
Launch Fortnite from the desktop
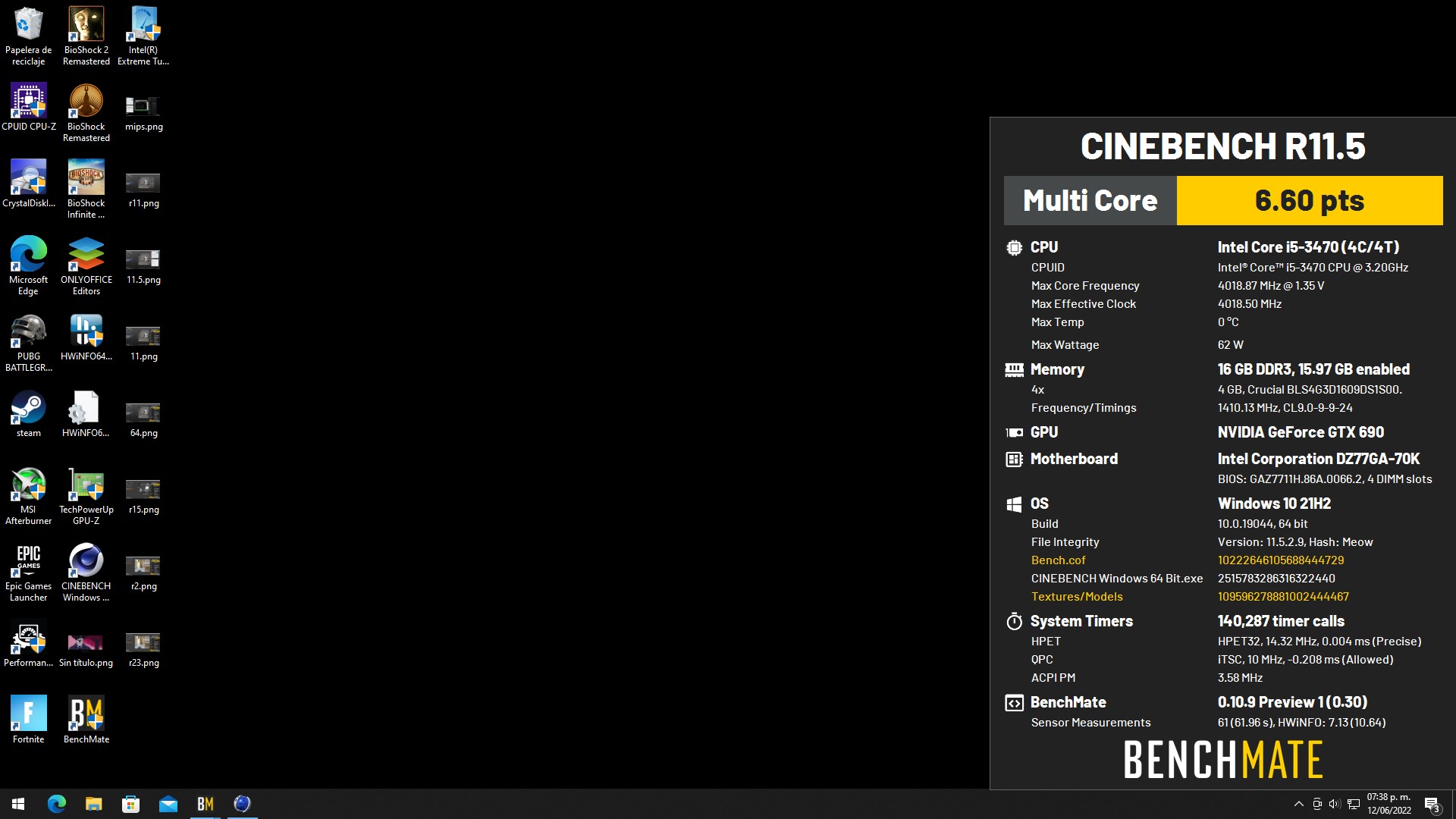click(x=29, y=720)
